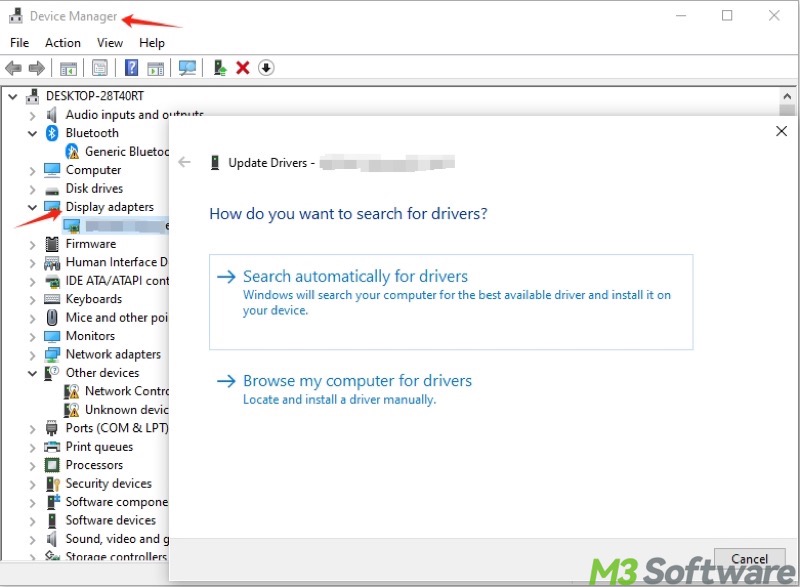
Task: Select the Unknown device tree item
Action: pyautogui.click(x=125, y=410)
